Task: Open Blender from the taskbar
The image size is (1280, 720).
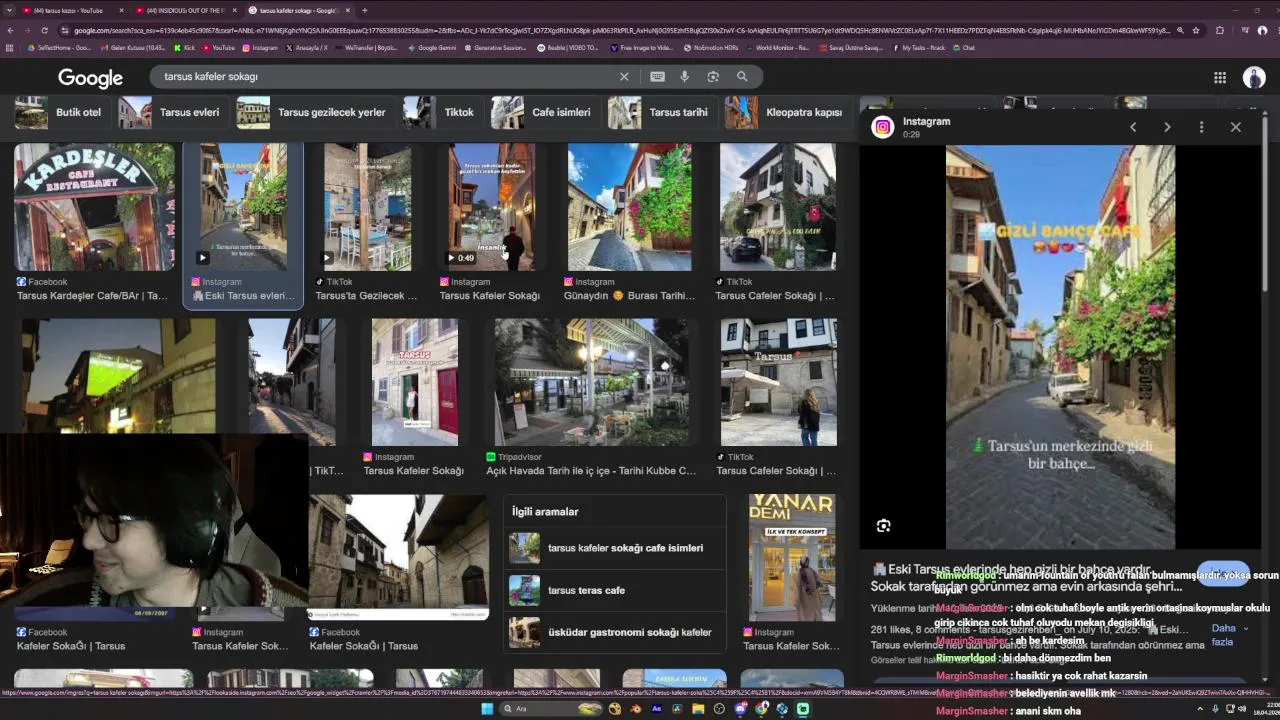Action: tap(636, 709)
